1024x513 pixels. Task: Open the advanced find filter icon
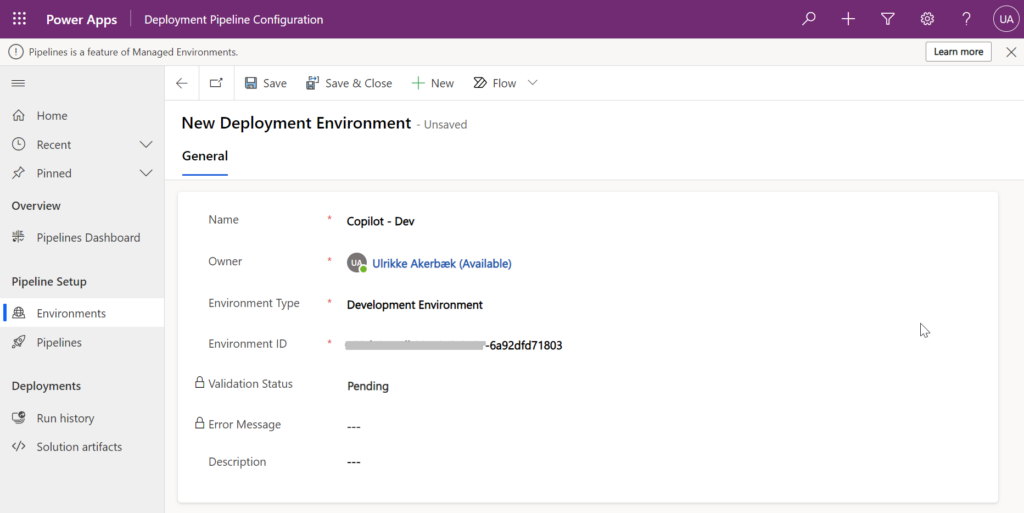[888, 19]
